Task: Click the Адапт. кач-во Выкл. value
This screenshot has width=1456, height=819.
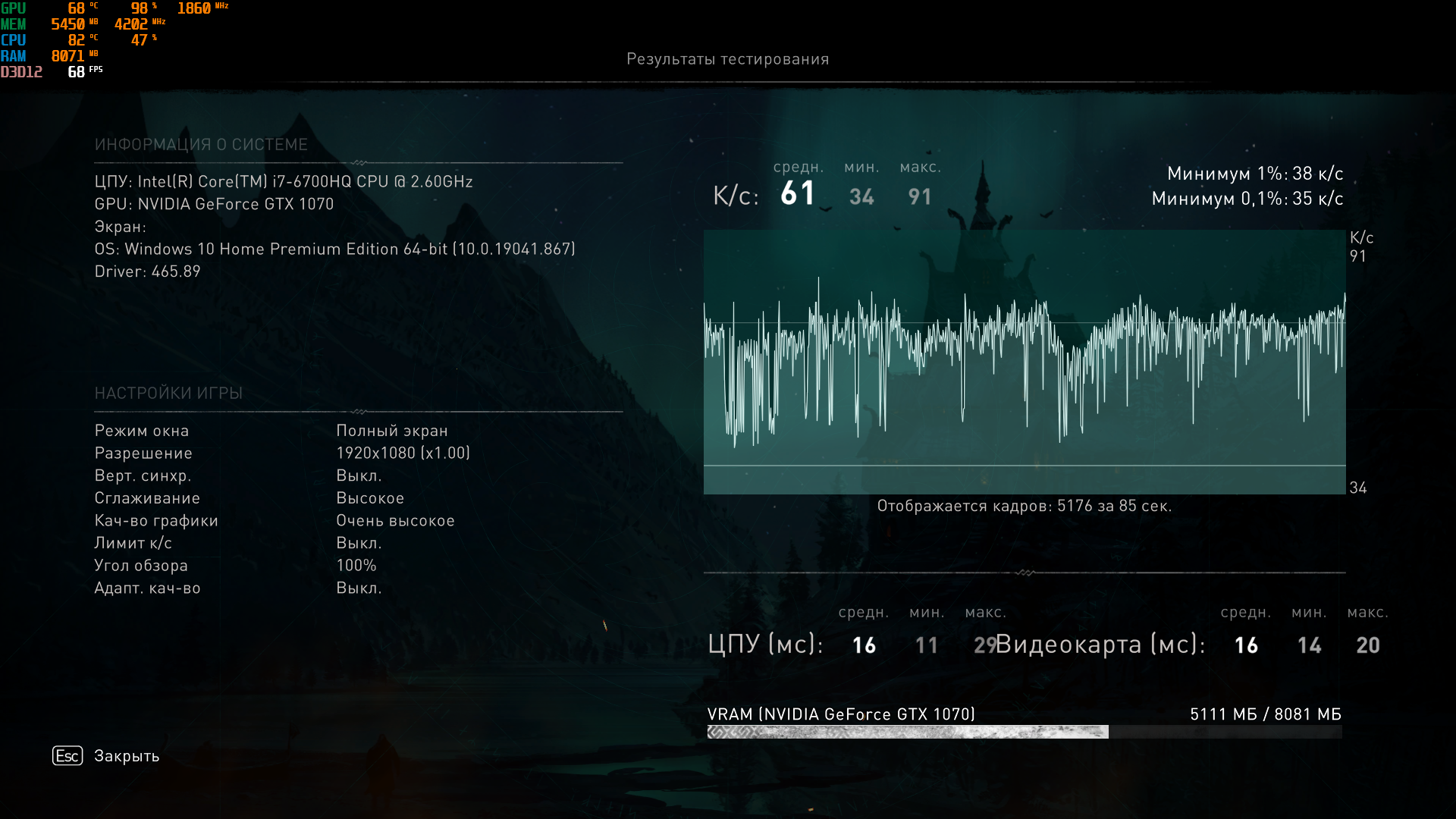Action: pos(359,588)
